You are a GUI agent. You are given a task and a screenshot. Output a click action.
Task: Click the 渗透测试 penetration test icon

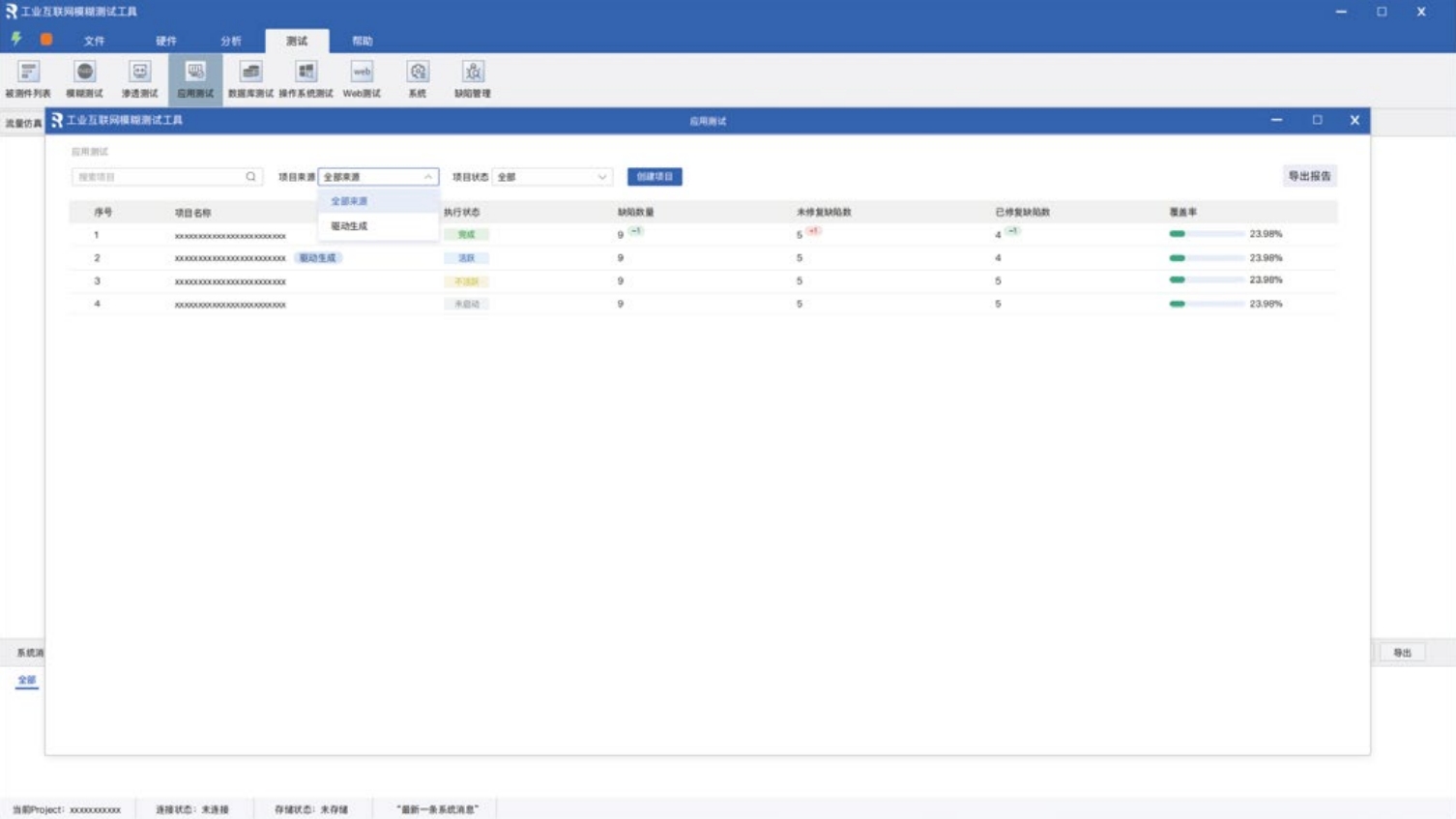tap(139, 78)
